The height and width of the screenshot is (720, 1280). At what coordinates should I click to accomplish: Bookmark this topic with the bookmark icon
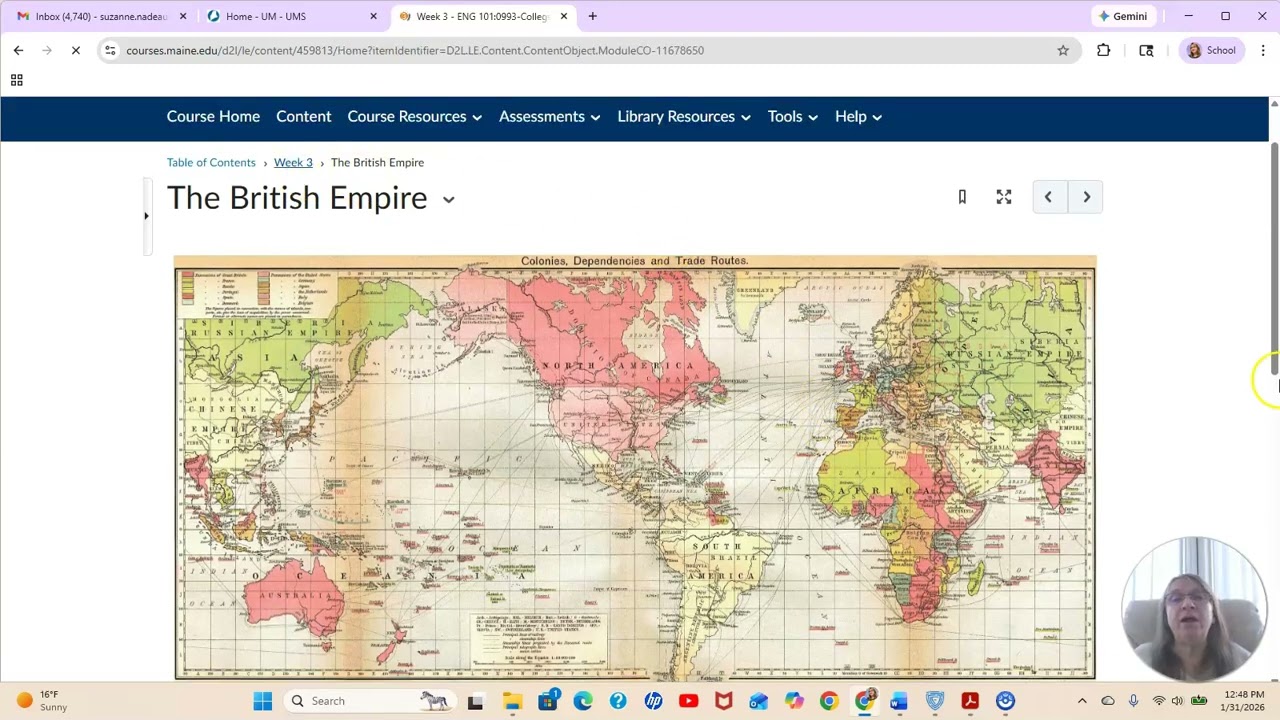962,197
